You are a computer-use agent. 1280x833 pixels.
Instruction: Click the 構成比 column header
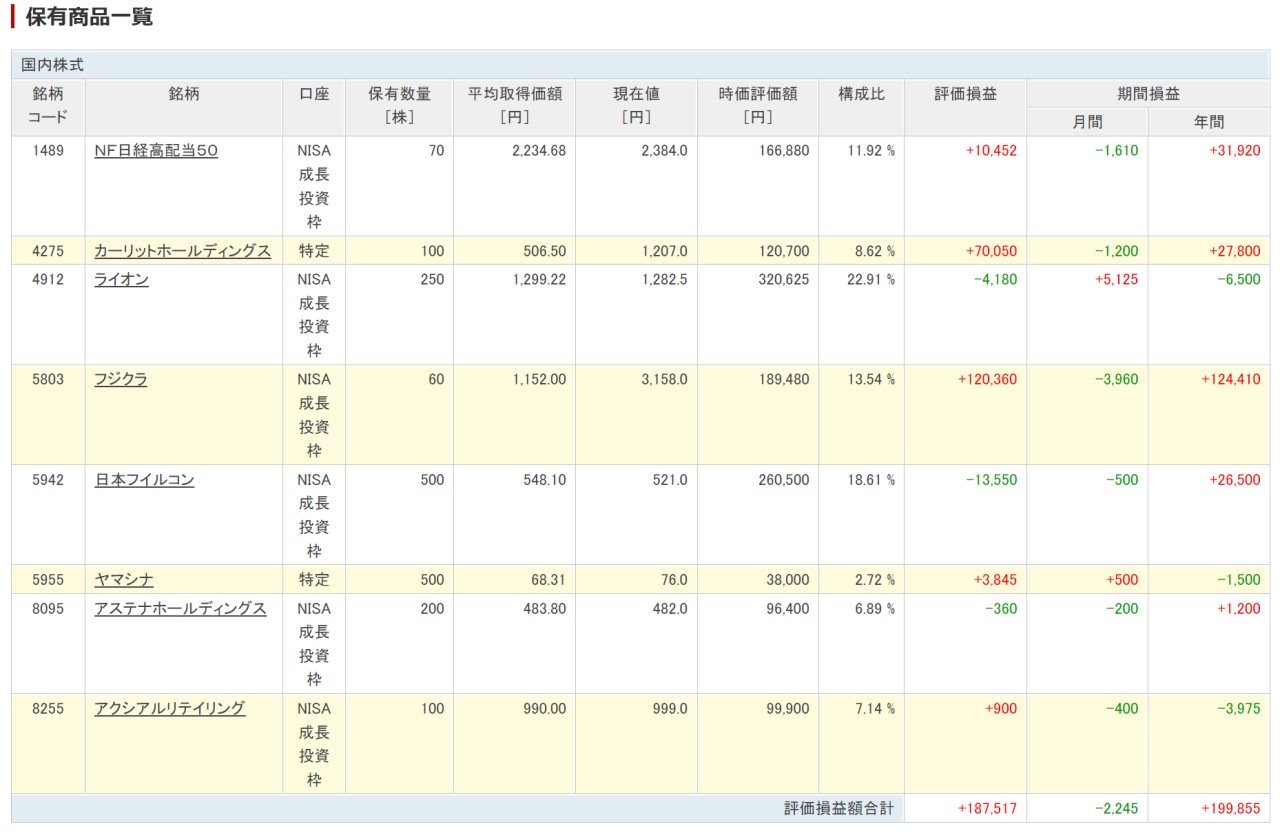point(861,94)
